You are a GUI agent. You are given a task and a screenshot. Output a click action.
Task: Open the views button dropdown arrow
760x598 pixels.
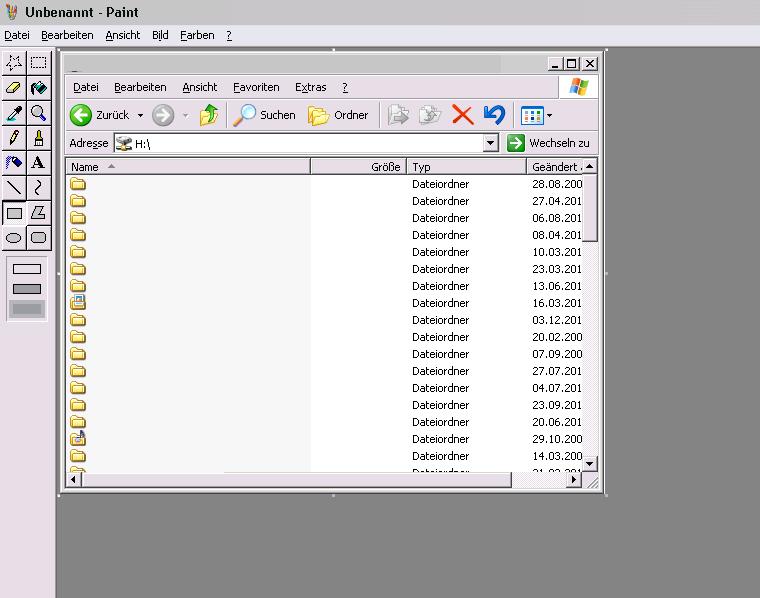pos(550,116)
